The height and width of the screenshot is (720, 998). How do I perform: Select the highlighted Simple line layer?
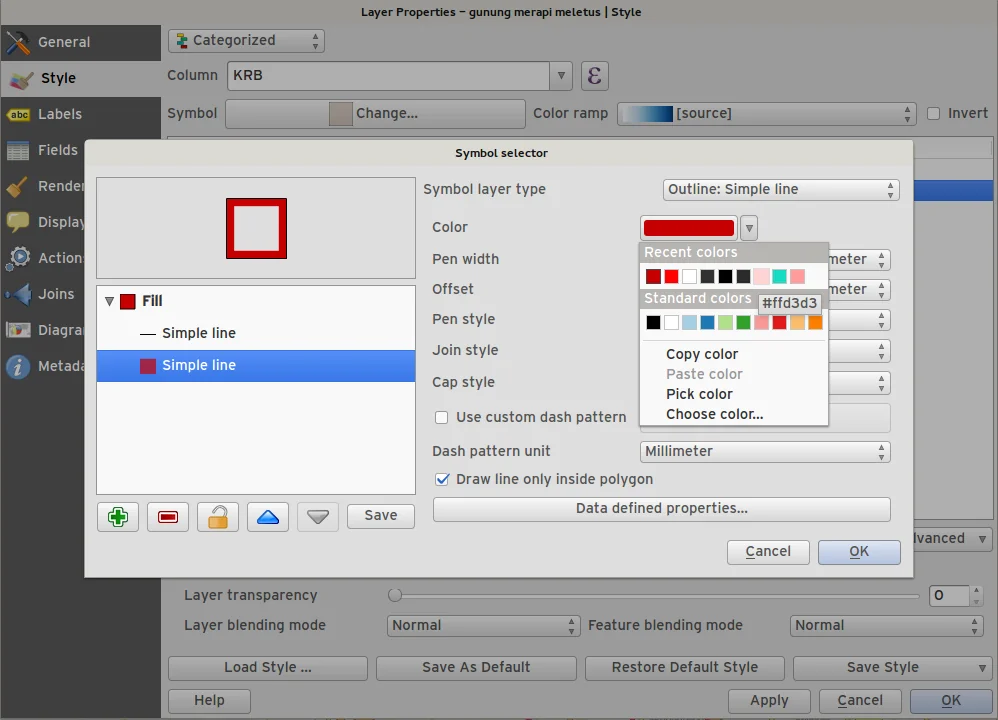pos(199,365)
